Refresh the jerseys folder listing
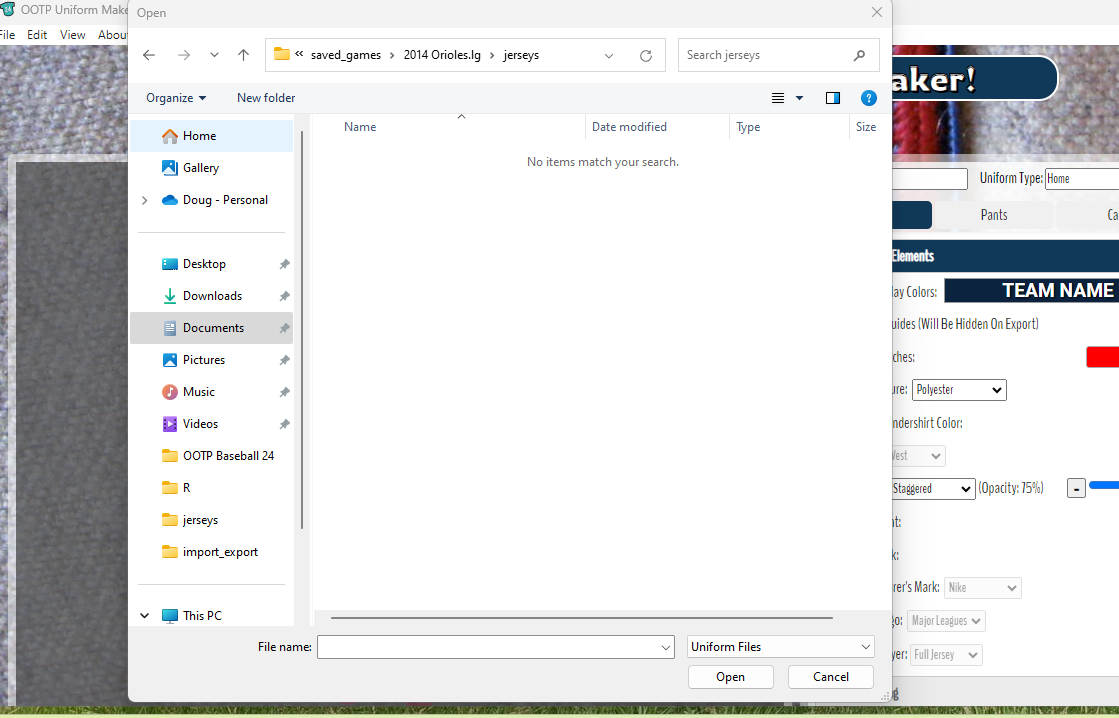Viewport: 1119px width, 718px height. (x=646, y=55)
